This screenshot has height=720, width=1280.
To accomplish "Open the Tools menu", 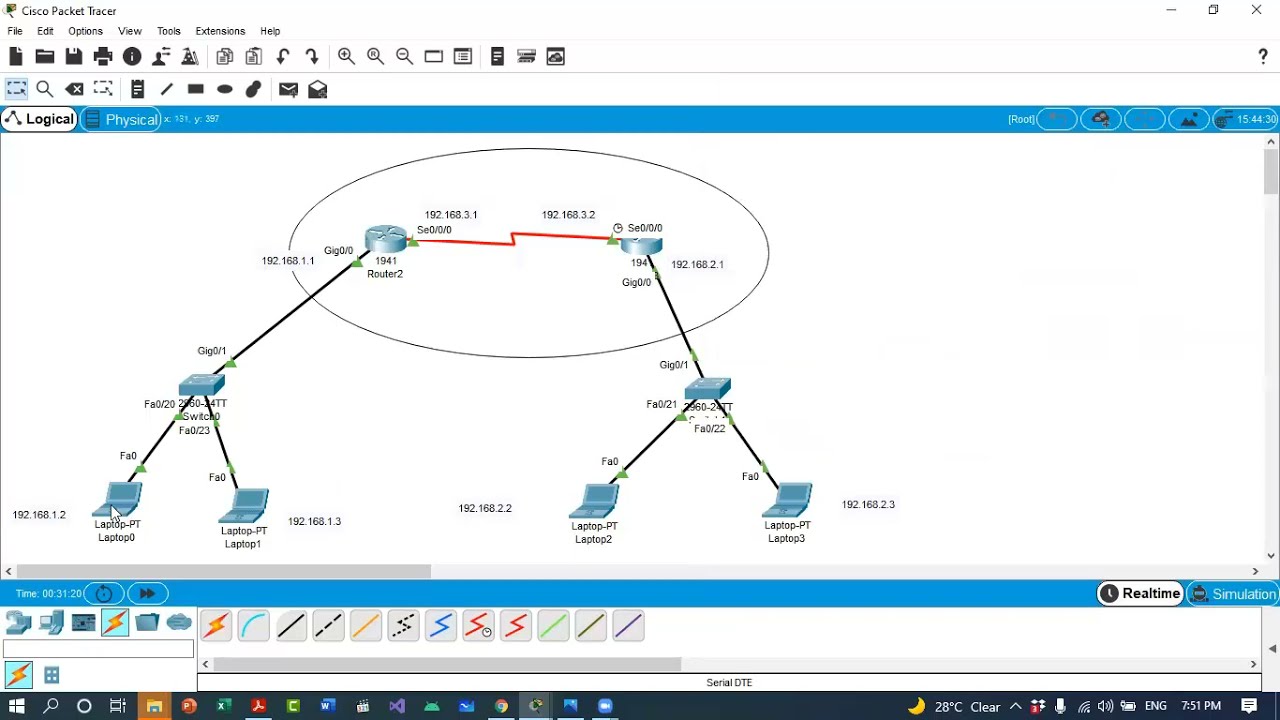I will pyautogui.click(x=169, y=31).
